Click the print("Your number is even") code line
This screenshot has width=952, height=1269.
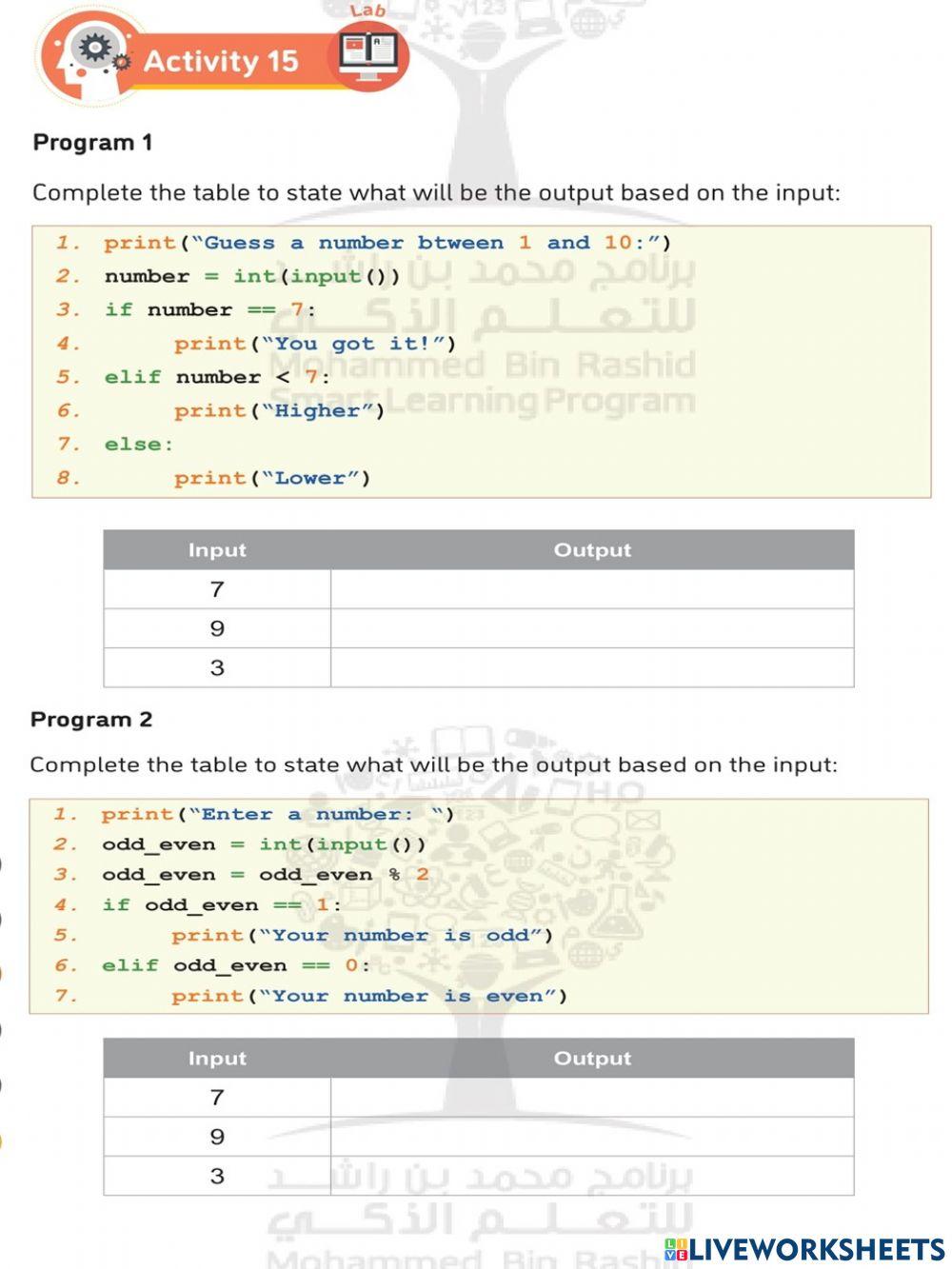click(368, 997)
